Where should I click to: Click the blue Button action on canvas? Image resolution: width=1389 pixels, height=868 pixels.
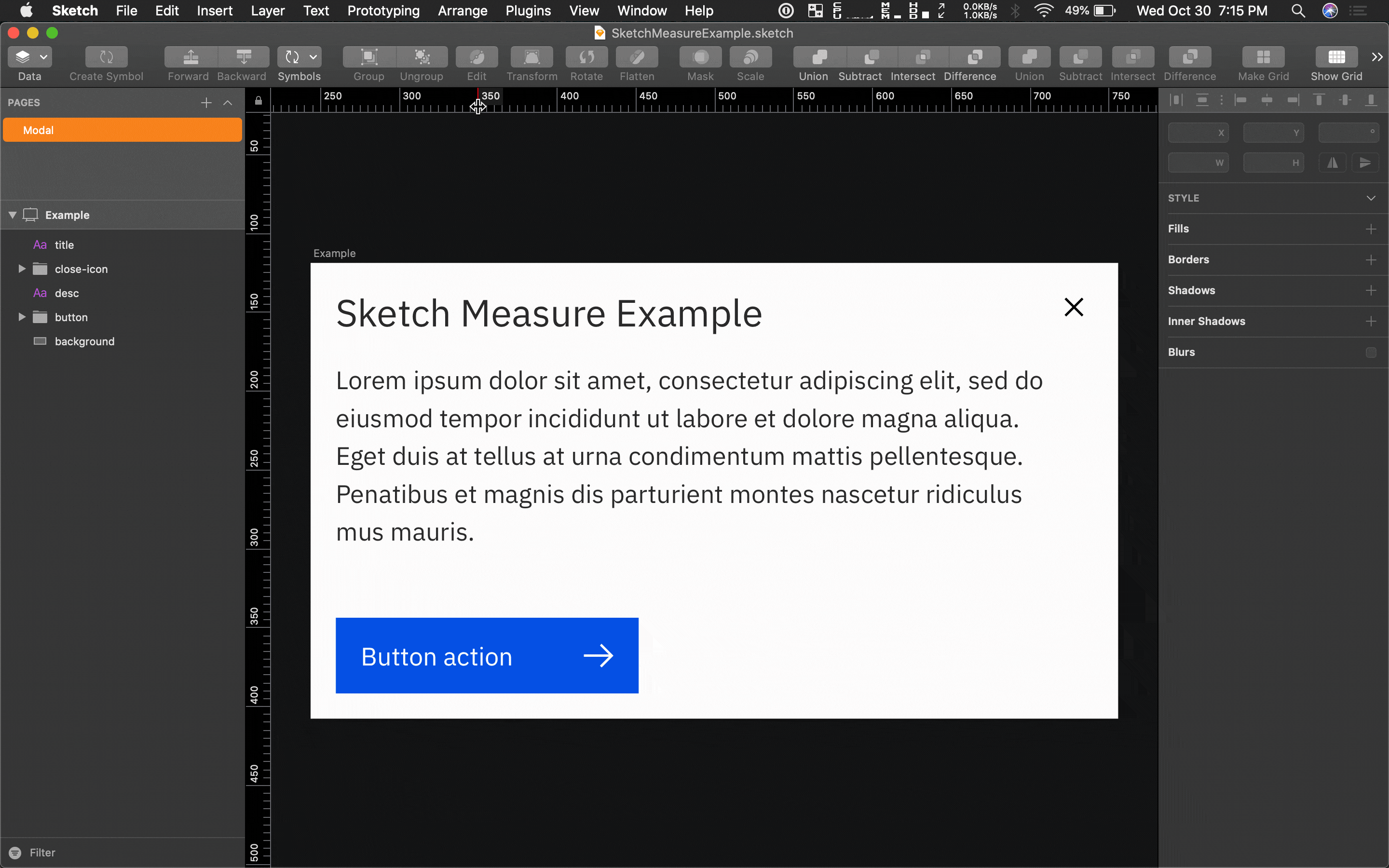pyautogui.click(x=487, y=656)
